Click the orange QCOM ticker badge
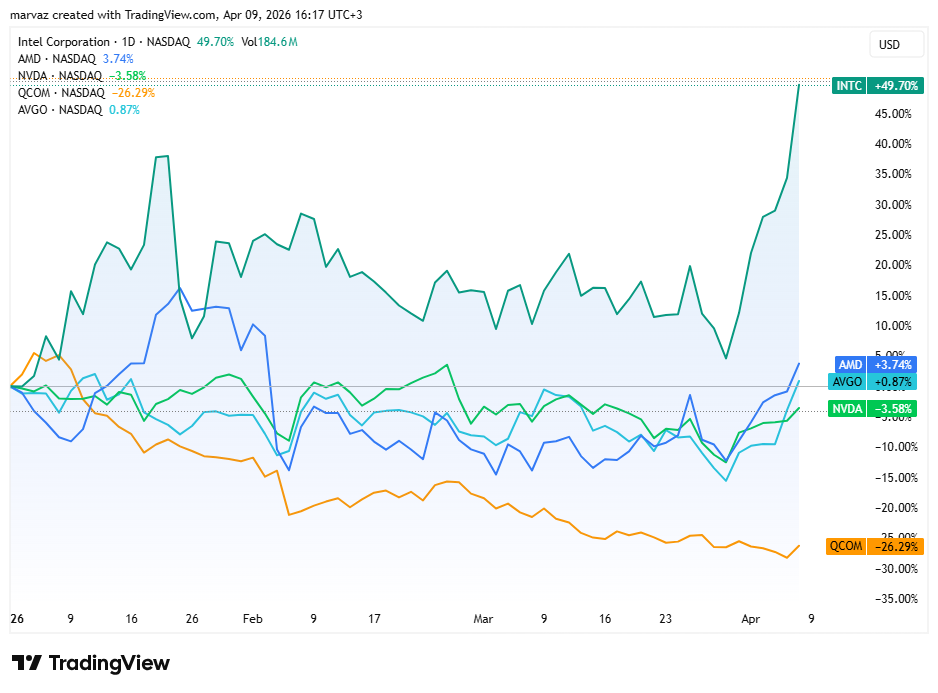This screenshot has width=938, height=693. [x=846, y=546]
